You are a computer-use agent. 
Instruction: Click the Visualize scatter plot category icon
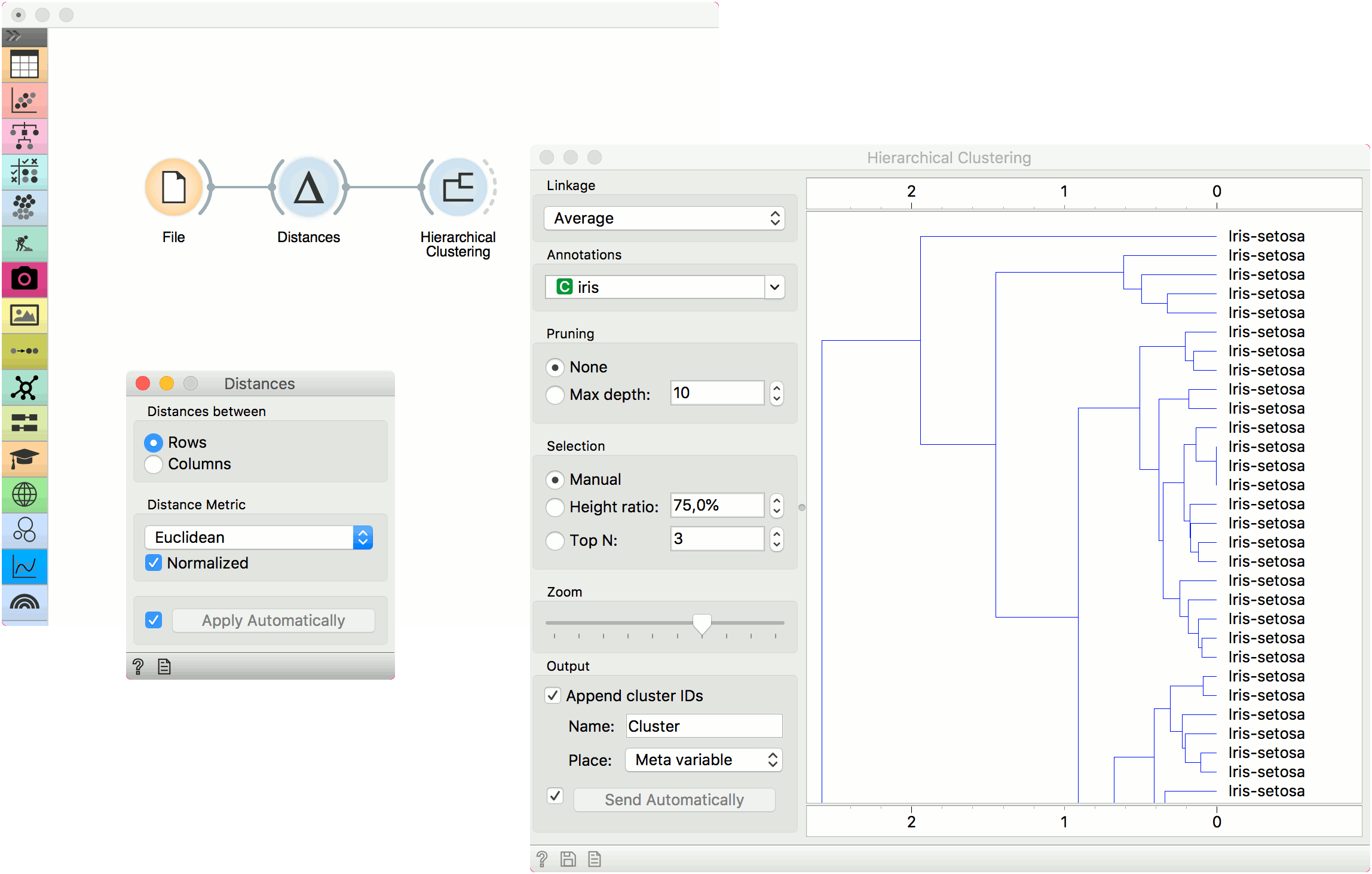(x=24, y=100)
